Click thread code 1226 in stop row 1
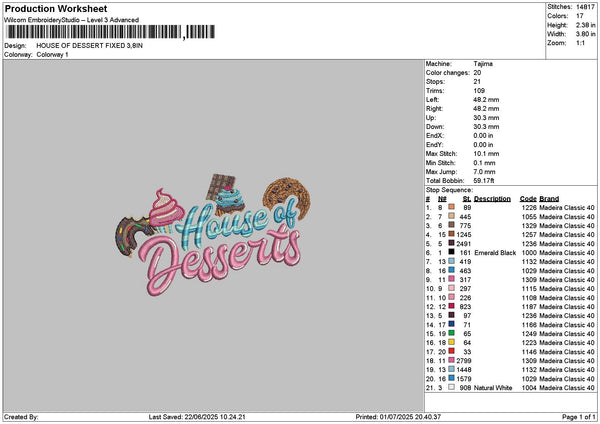The image size is (600, 424). click(529, 208)
